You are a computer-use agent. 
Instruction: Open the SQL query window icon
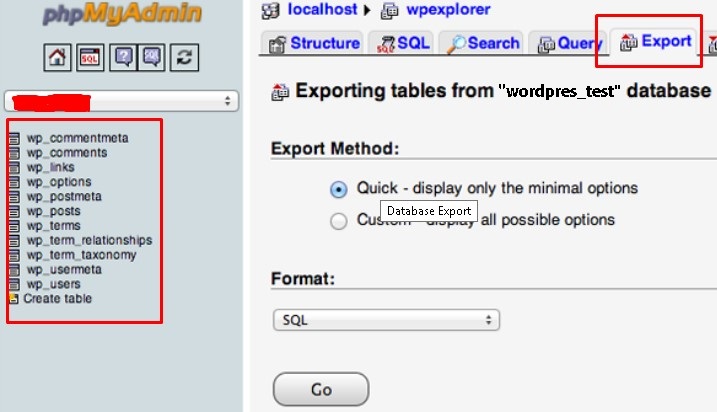90,58
